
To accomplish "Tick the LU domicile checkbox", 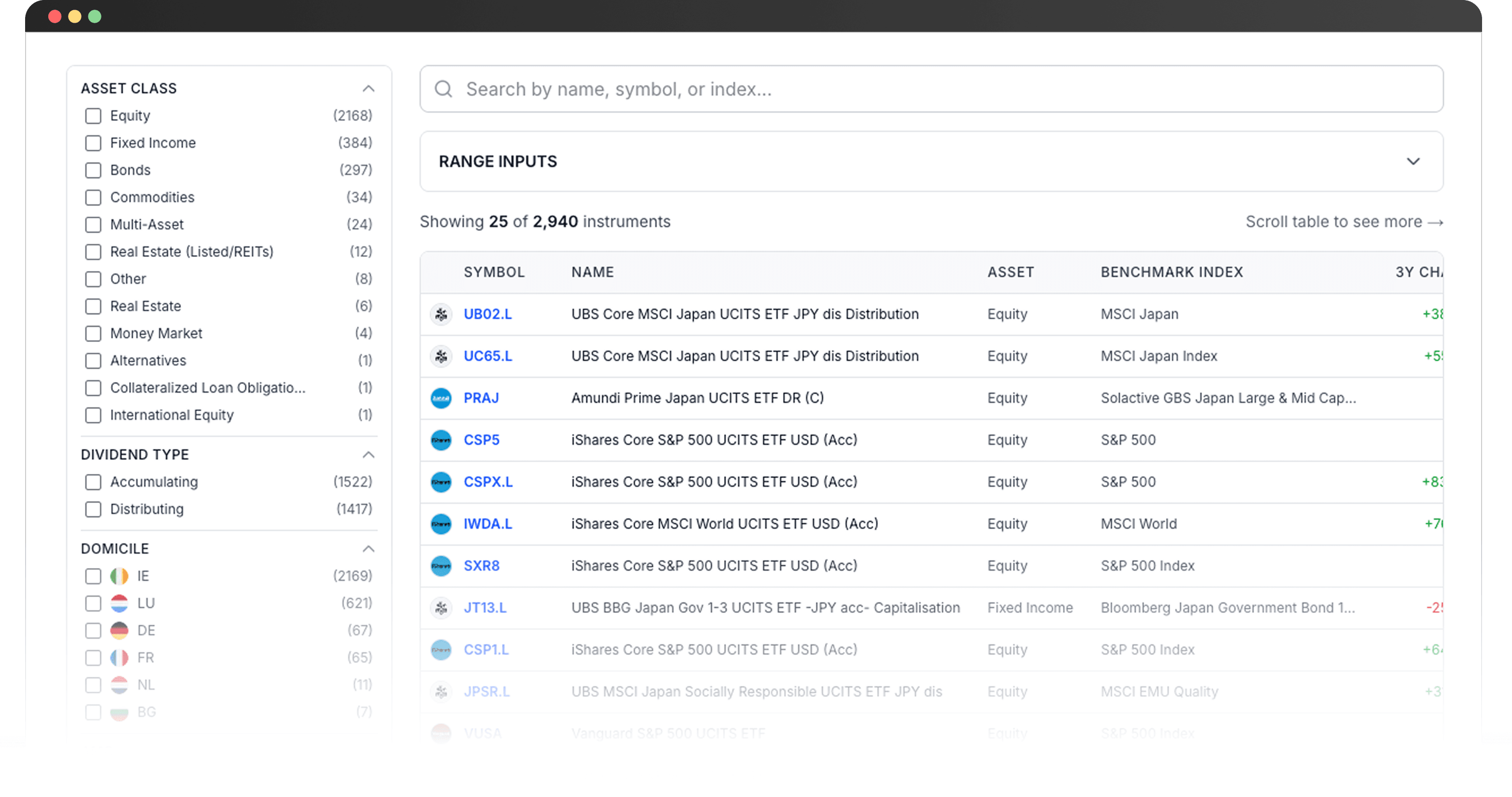I will click(x=93, y=603).
